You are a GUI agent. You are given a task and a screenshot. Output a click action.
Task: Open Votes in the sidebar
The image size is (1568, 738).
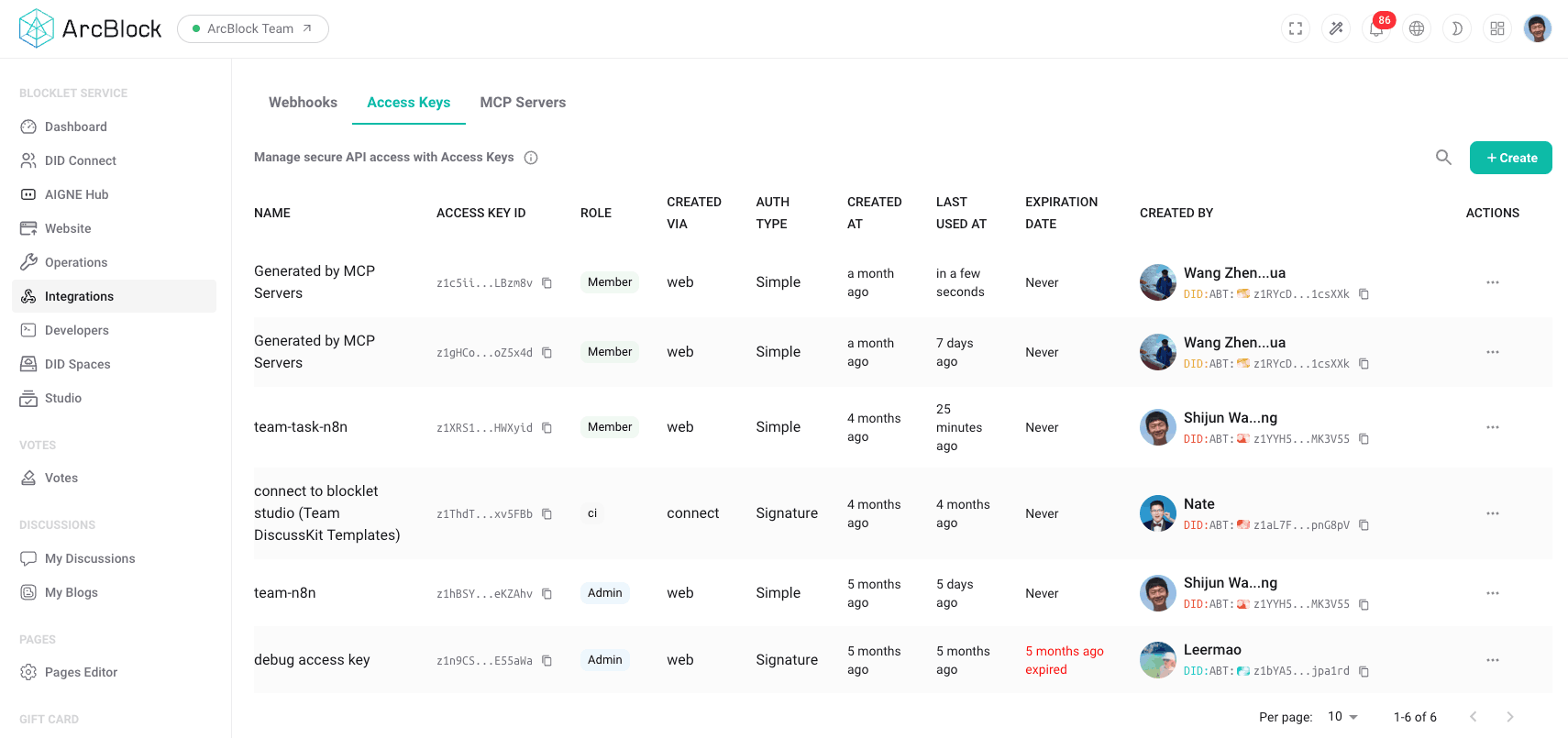[x=114, y=478]
